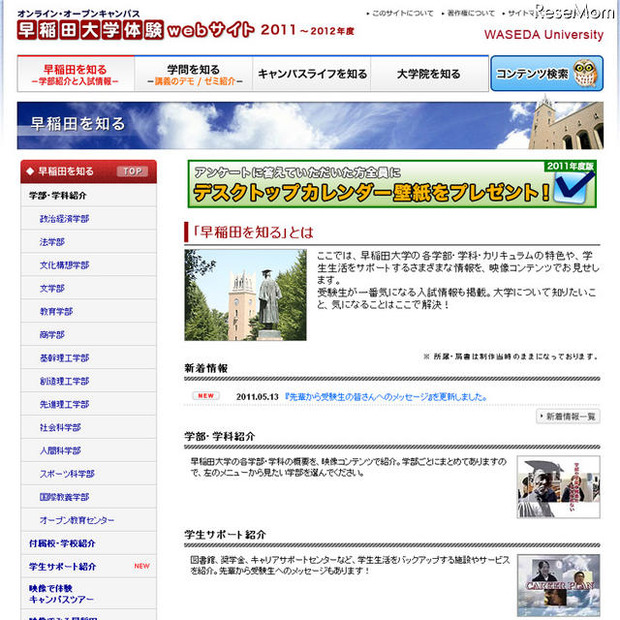Open the 学問を知る navigation tab

pos(193,74)
